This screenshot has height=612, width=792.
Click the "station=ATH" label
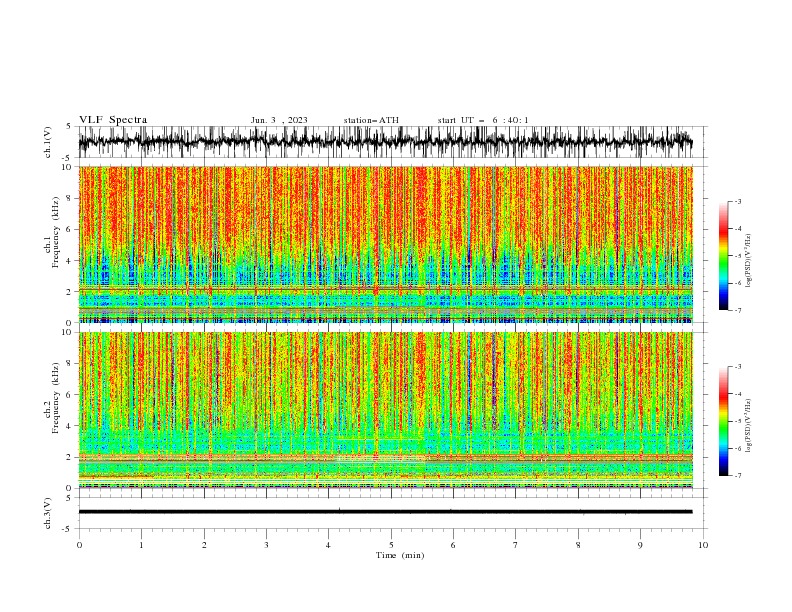coord(371,120)
